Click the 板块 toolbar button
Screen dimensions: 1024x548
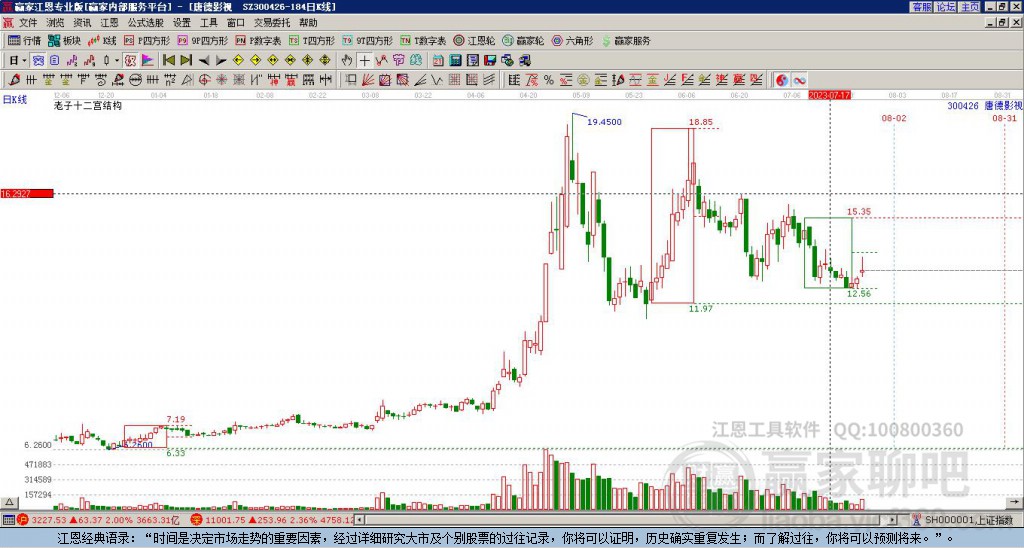click(64, 40)
